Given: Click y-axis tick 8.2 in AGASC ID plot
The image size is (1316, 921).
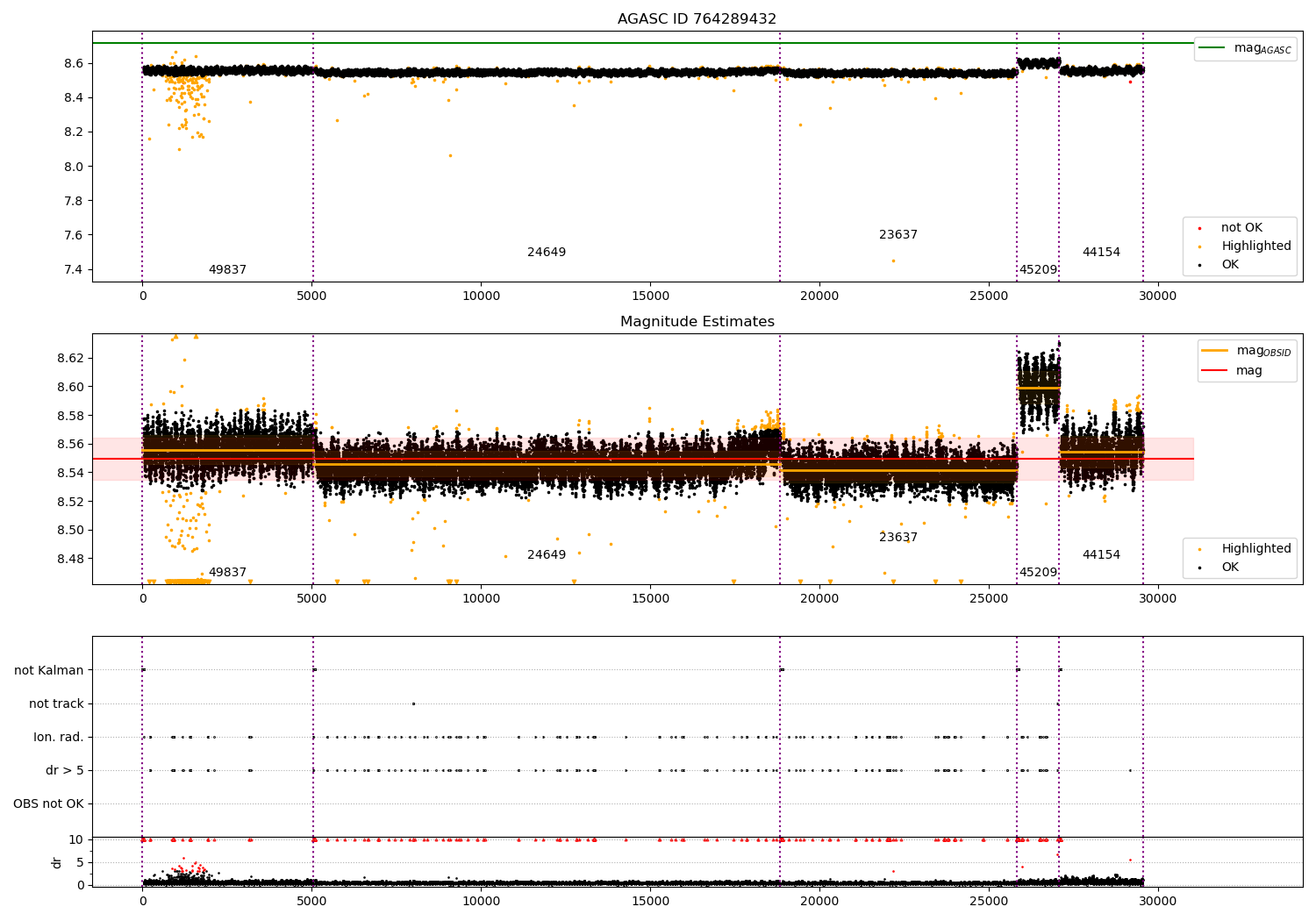Looking at the screenshot, I should 73,132.
